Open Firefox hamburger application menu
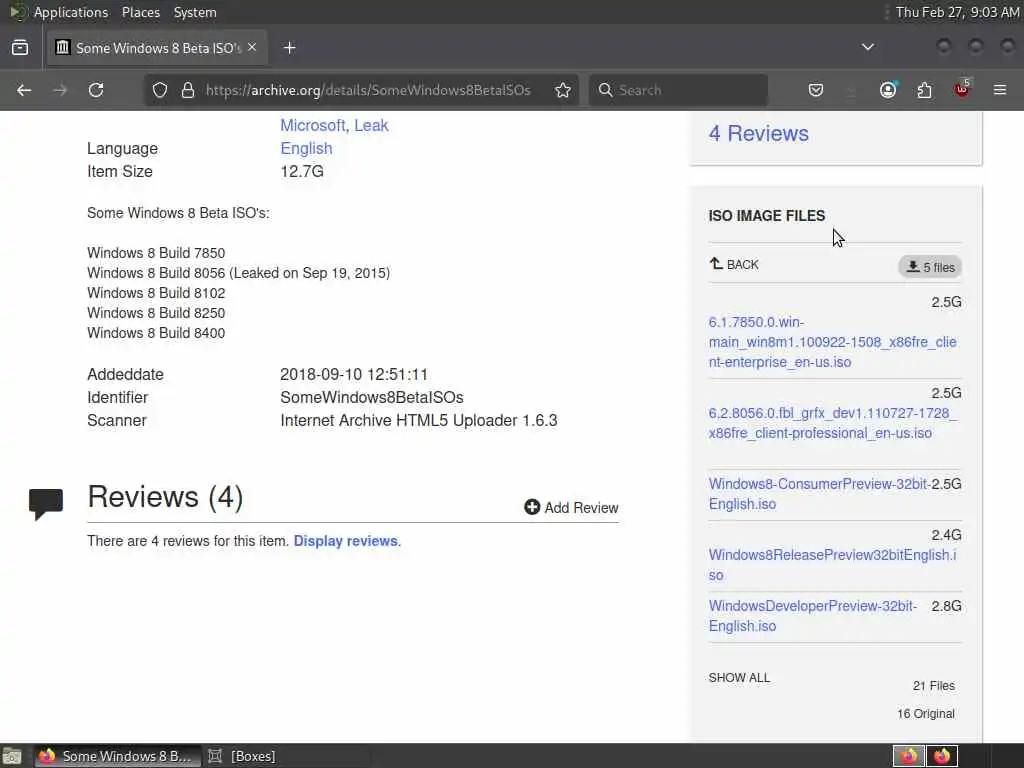1024x768 pixels. click(1000, 90)
